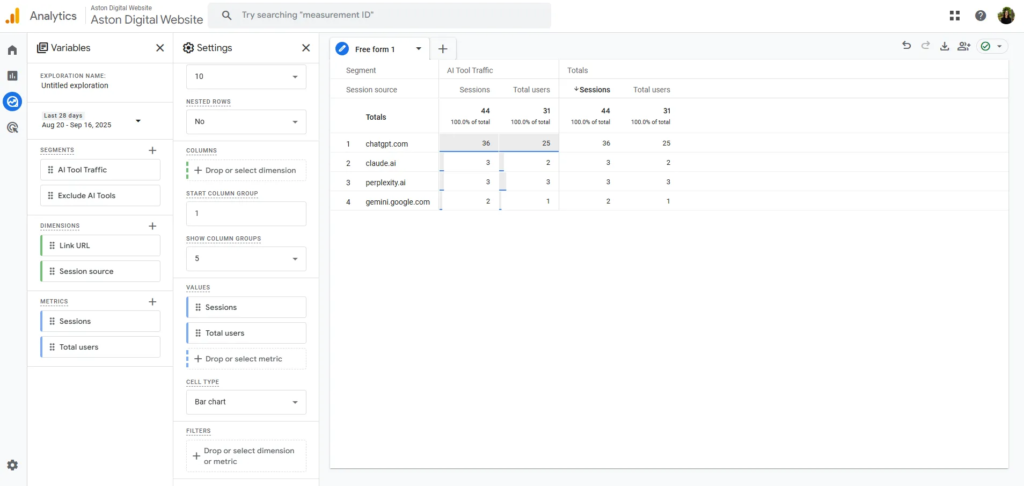Click Drop or select metric in Values

coord(246,359)
